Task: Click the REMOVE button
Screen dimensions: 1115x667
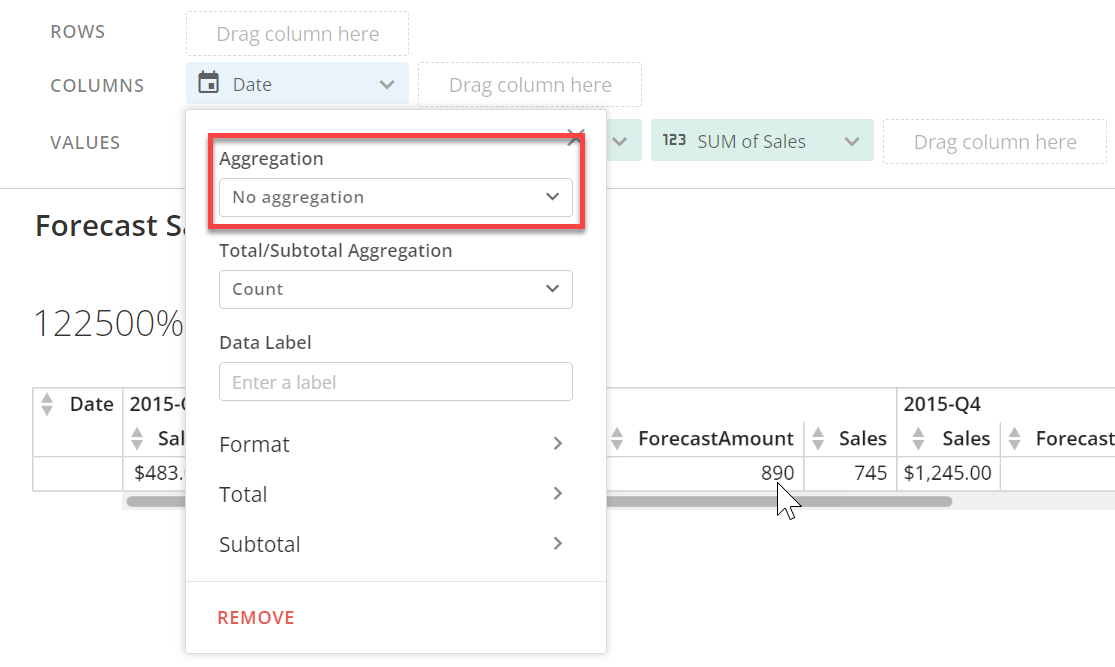Action: (x=256, y=617)
